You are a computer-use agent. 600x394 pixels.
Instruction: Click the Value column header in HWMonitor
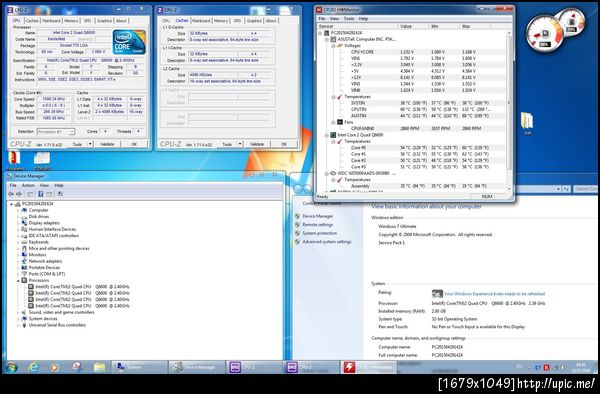click(x=413, y=26)
